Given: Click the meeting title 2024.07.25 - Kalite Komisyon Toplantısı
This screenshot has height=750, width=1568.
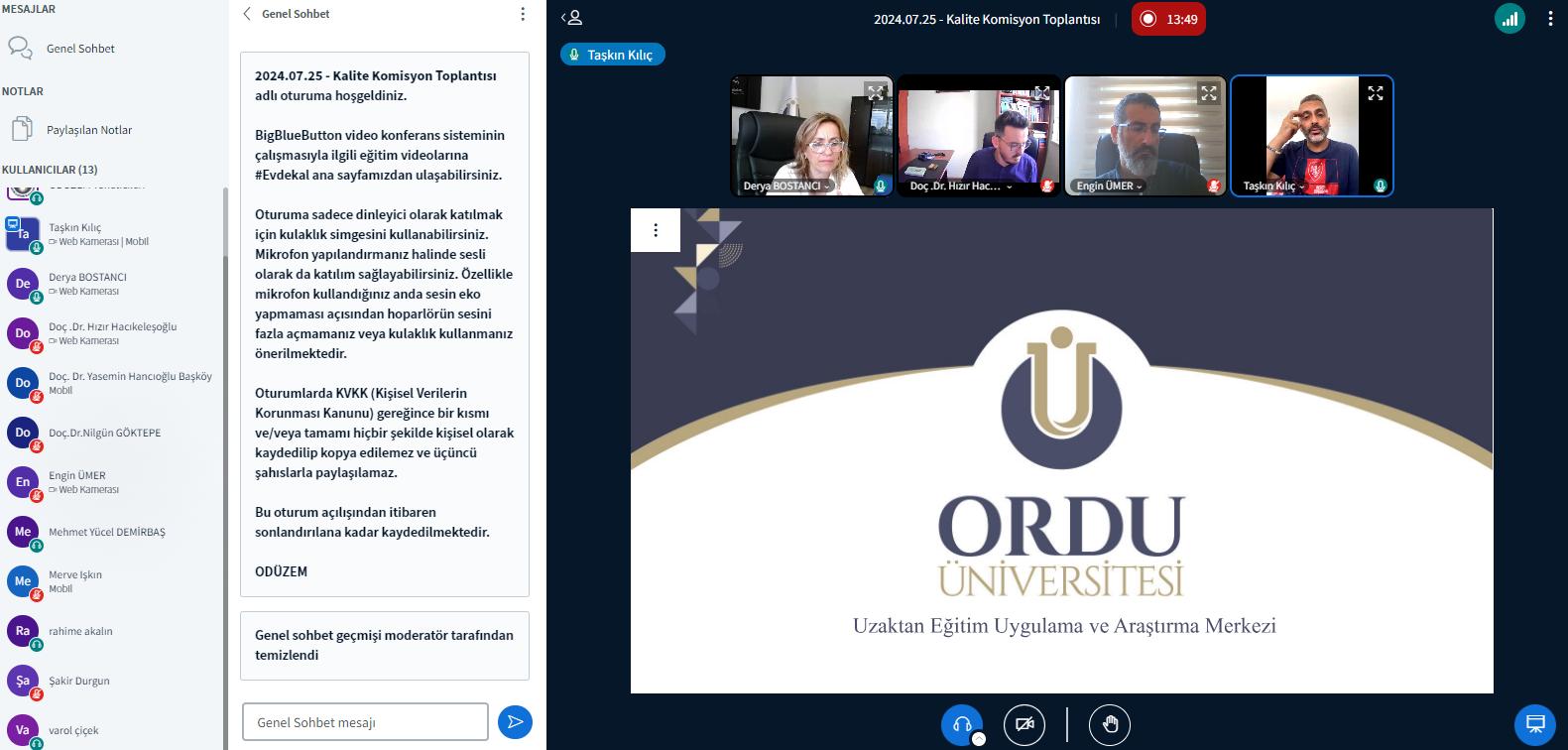Looking at the screenshot, I should (x=987, y=19).
